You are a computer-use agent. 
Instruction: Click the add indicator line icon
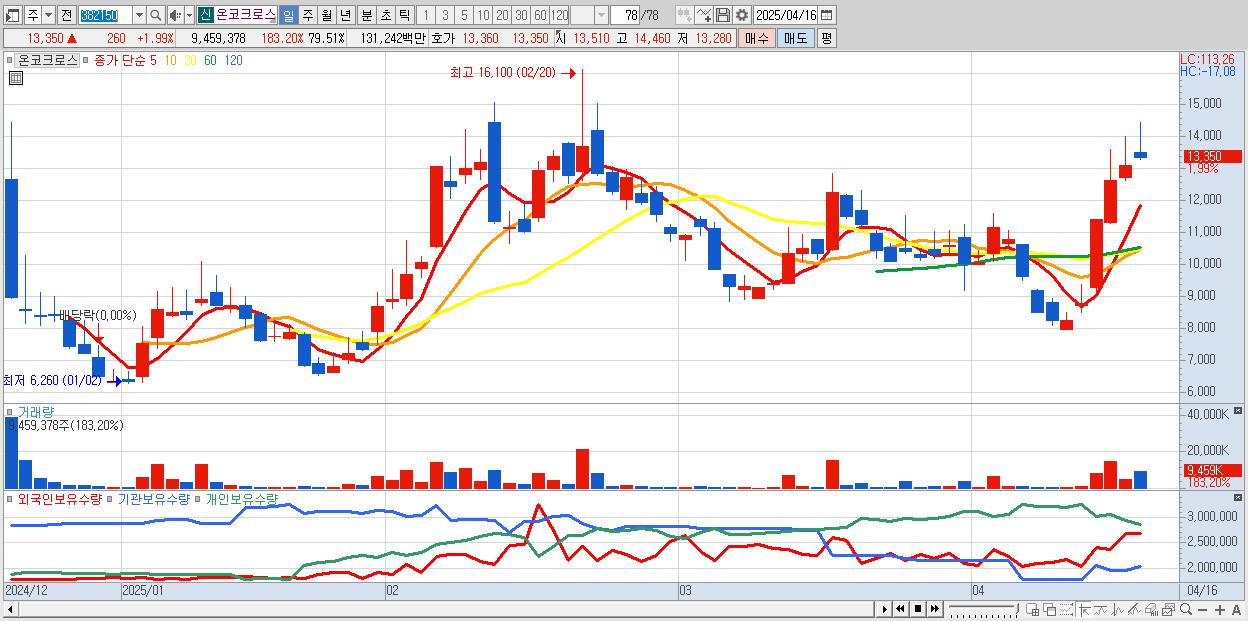[x=705, y=15]
